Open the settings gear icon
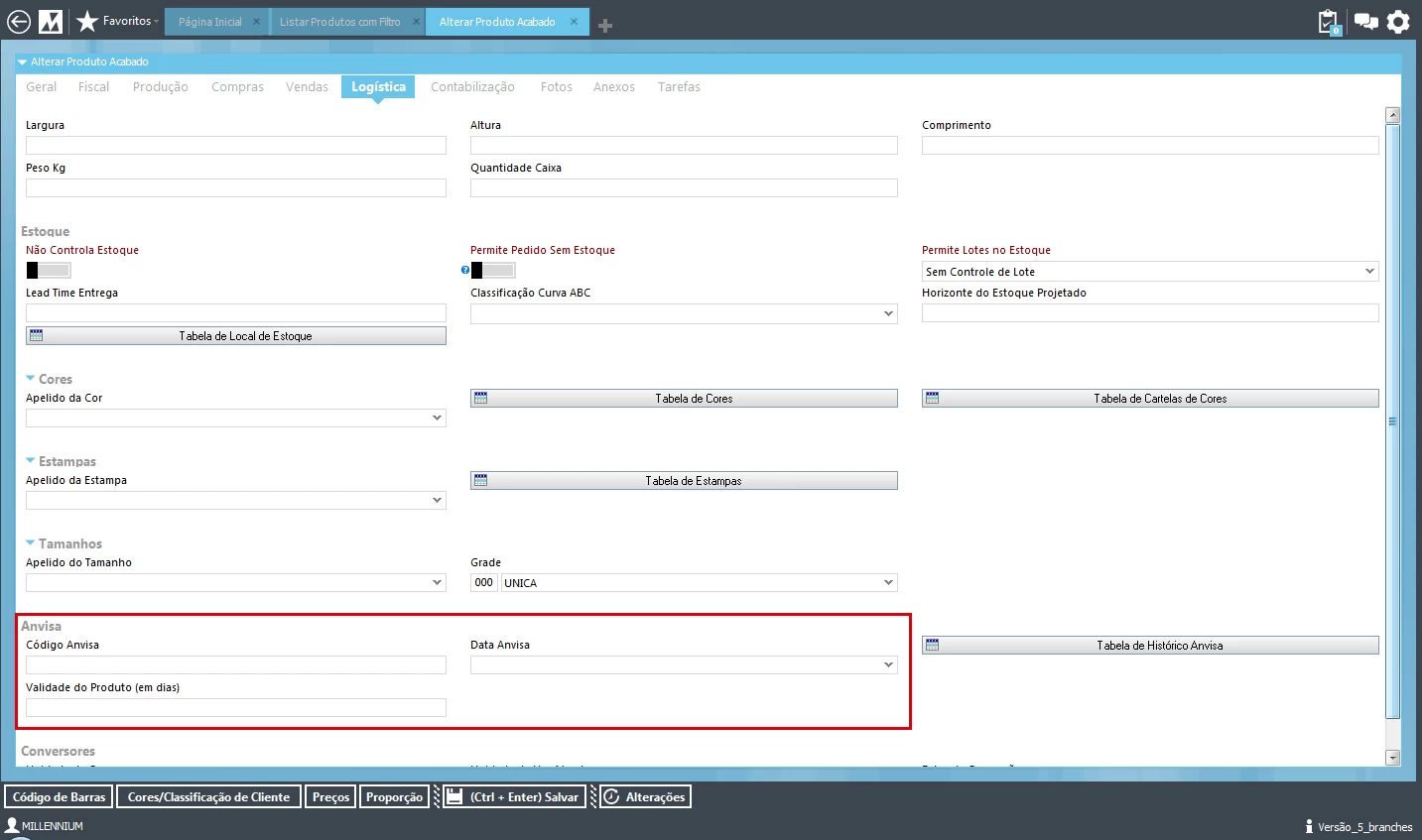Screen dimensions: 1422x840 click(x=1398, y=22)
